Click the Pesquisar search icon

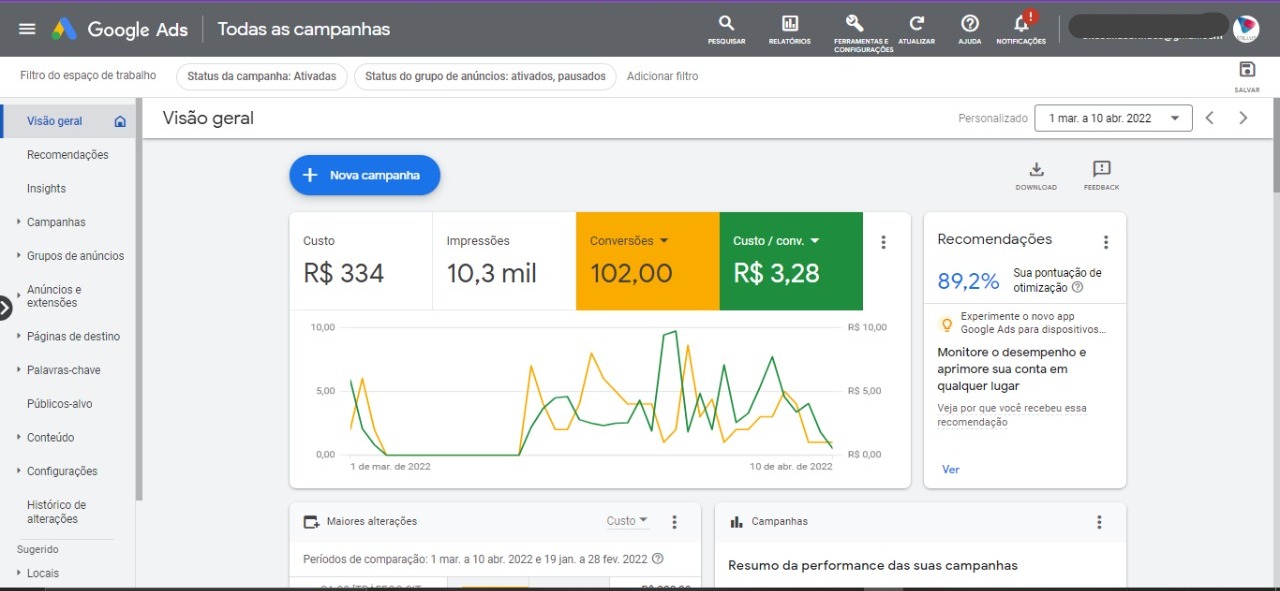tap(726, 24)
